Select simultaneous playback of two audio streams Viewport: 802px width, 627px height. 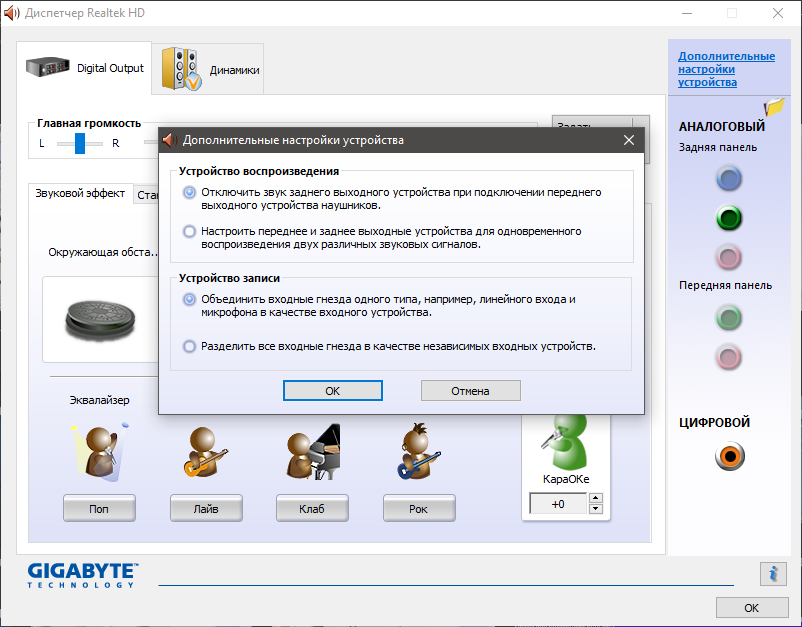189,231
